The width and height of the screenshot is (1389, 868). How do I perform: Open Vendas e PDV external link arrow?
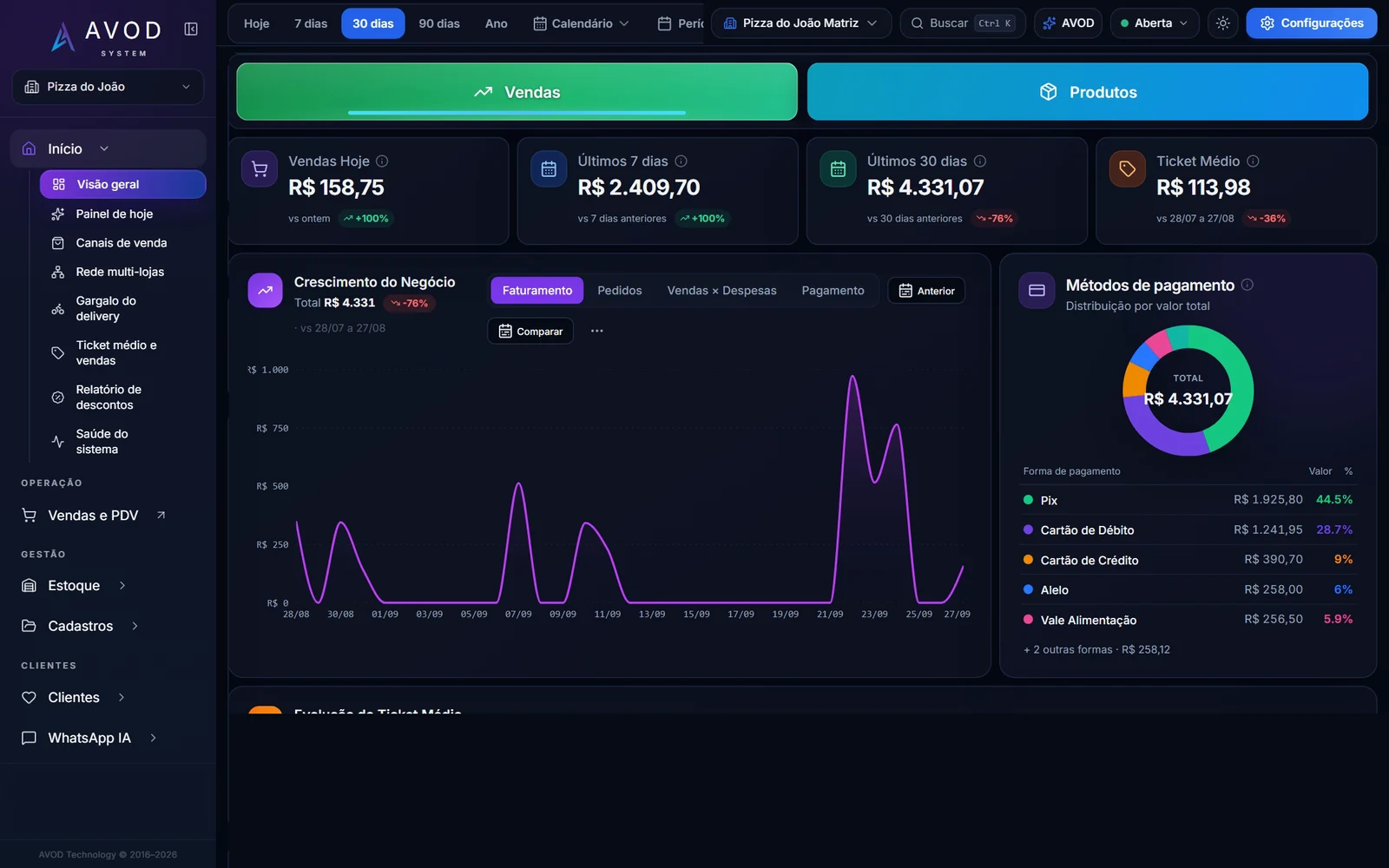pyautogui.click(x=161, y=516)
